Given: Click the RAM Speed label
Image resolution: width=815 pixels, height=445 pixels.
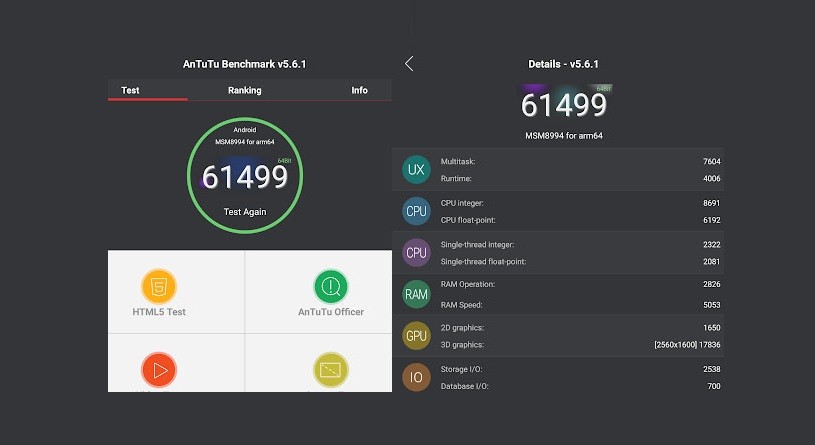Looking at the screenshot, I should [462, 305].
